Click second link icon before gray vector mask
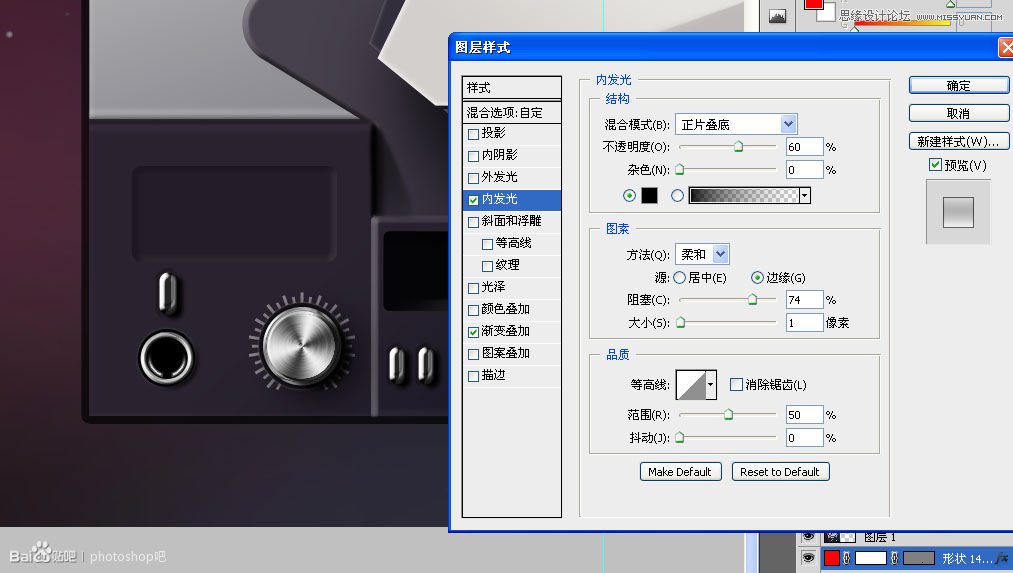 (895, 558)
